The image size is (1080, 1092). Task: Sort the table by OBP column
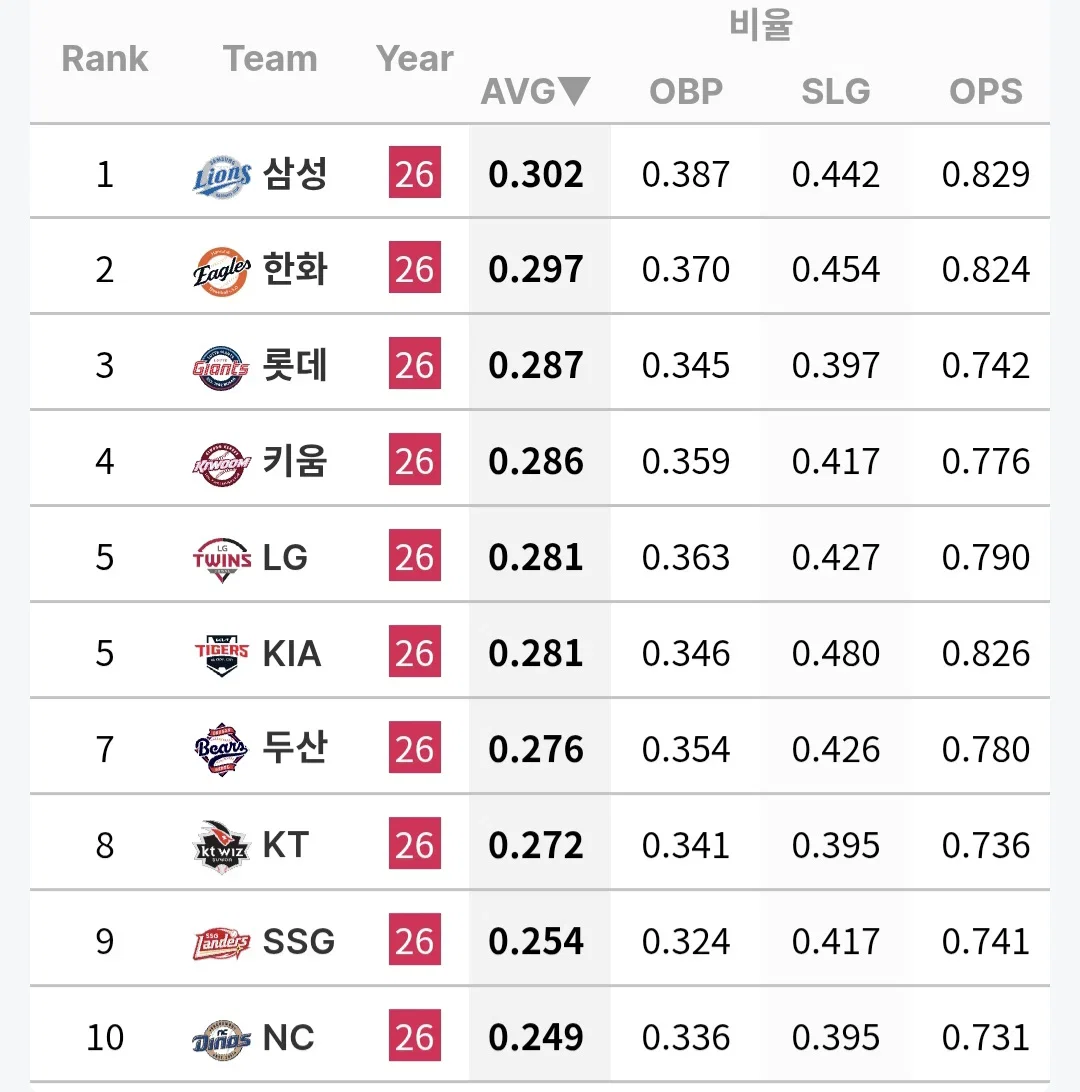pos(686,91)
